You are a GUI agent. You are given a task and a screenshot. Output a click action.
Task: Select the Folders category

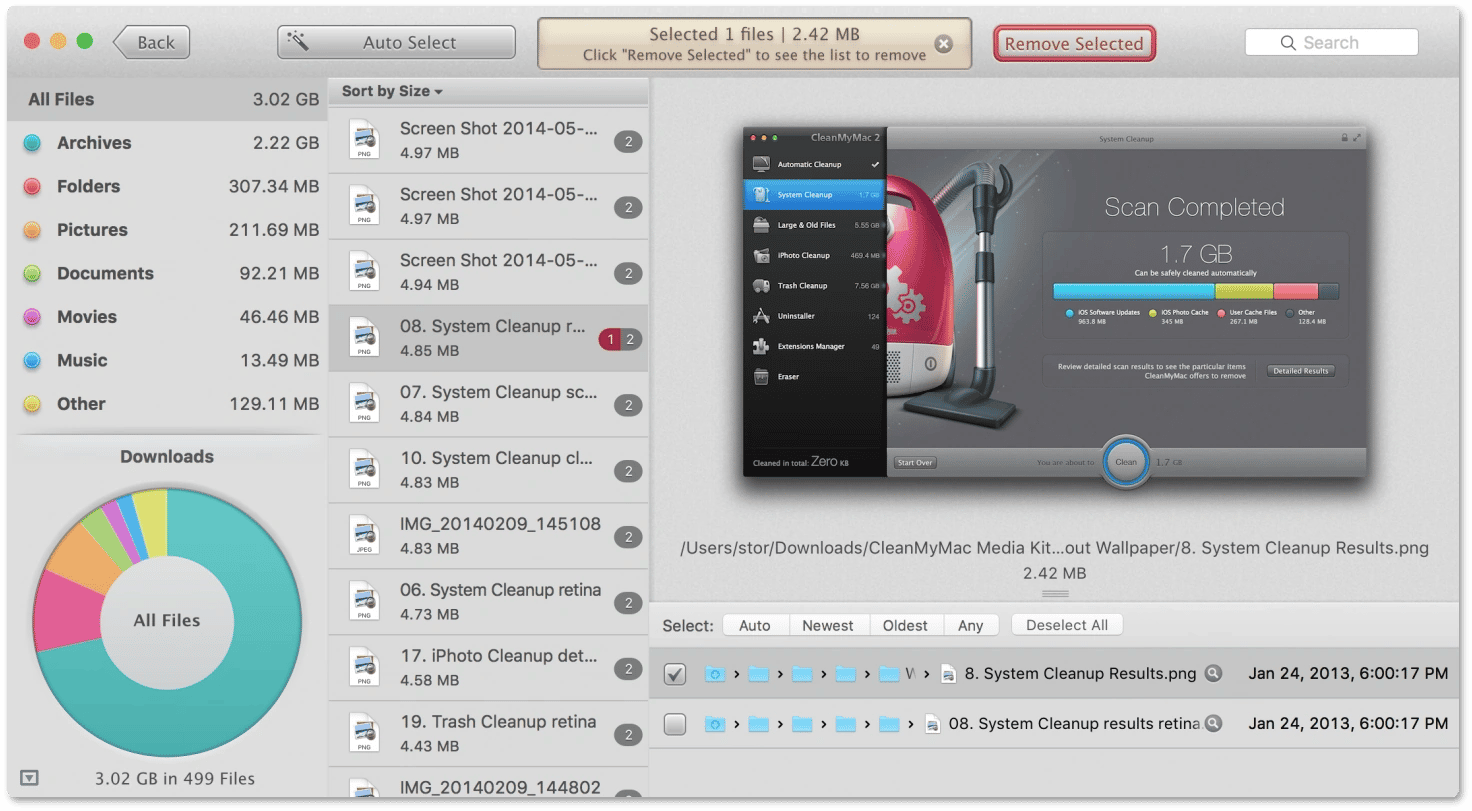point(167,186)
